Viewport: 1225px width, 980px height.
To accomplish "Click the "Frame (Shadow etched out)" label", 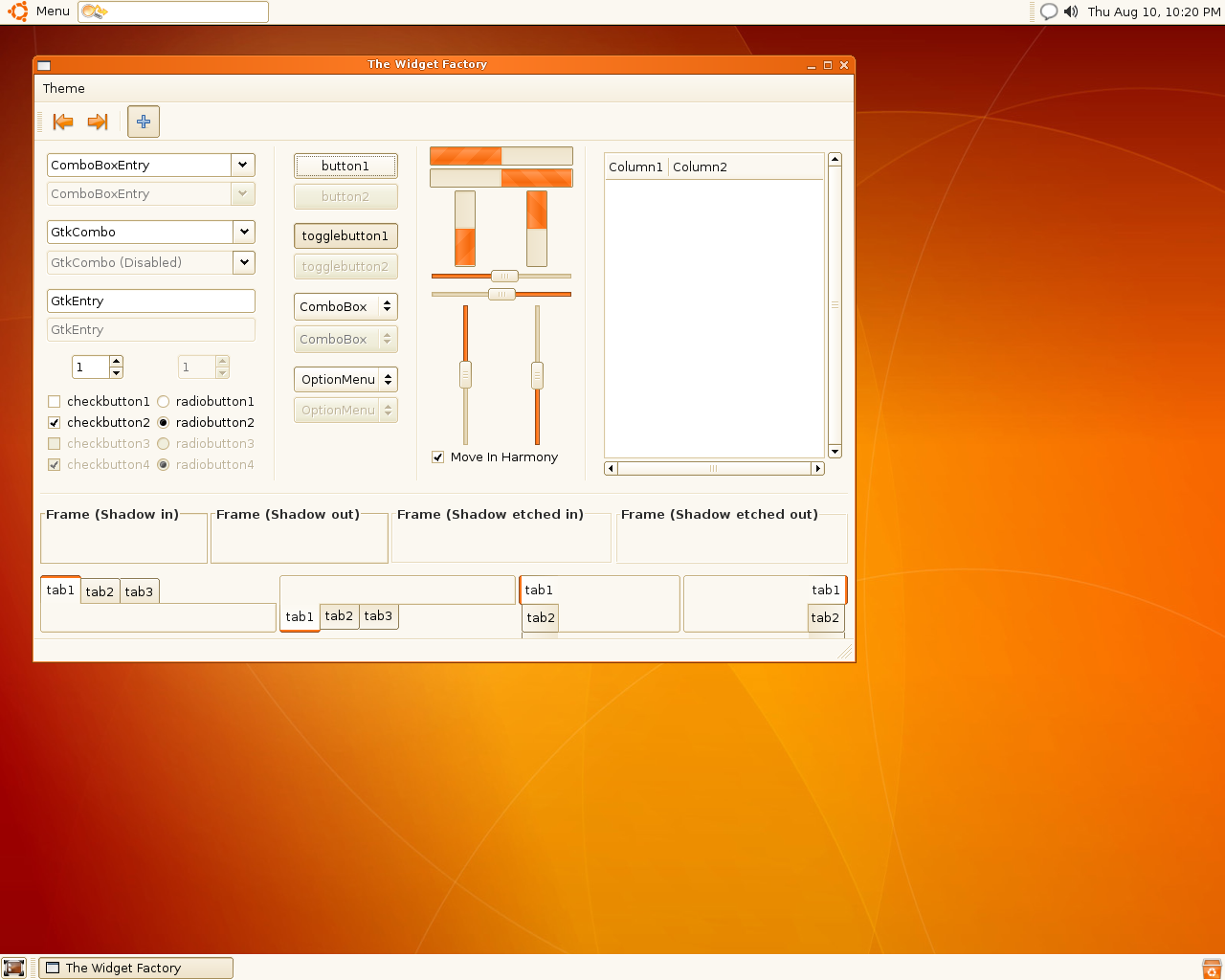I will coord(720,515).
